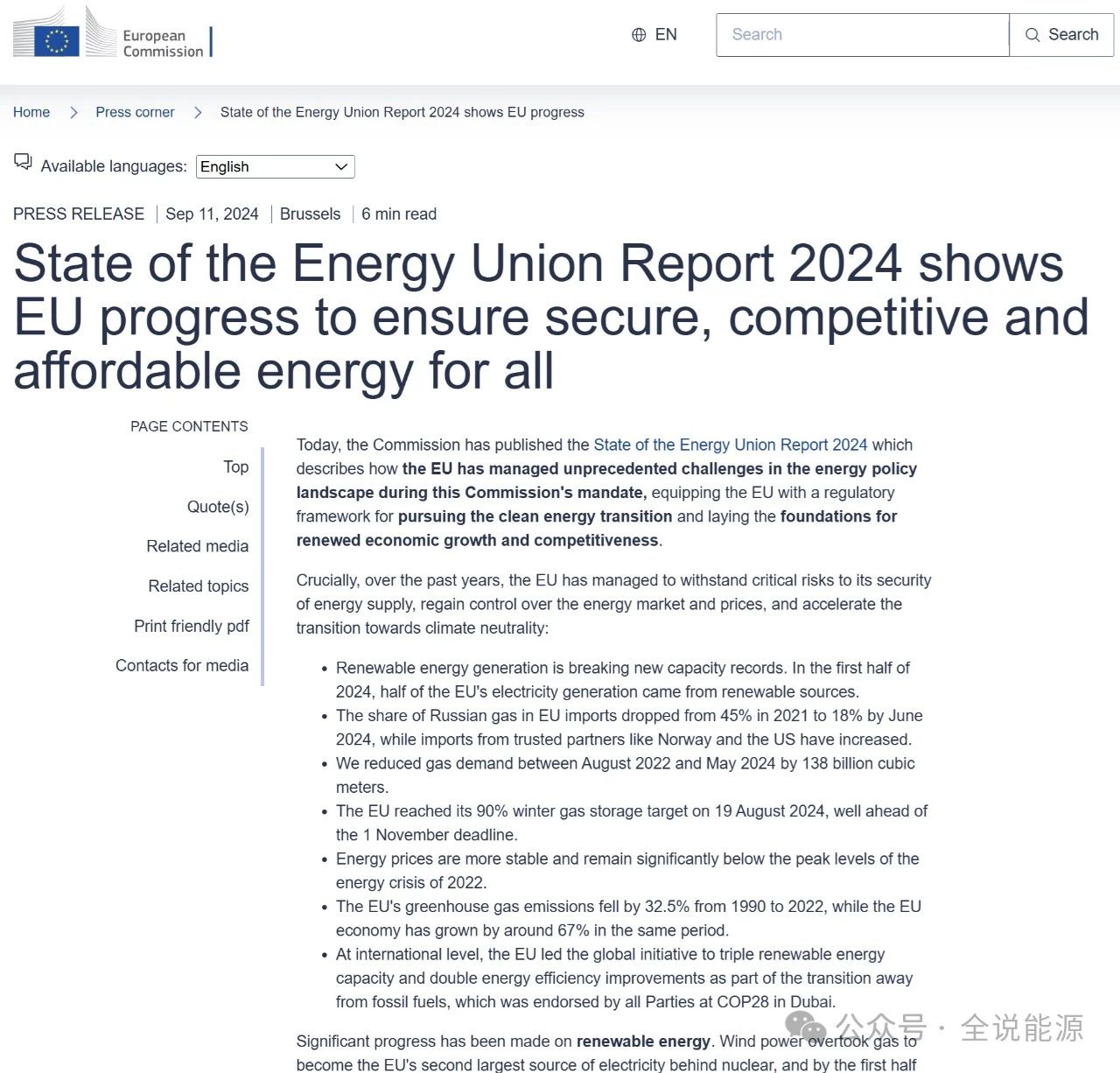The height and width of the screenshot is (1073, 1120).
Task: Jump to Top in page contents
Action: click(x=235, y=466)
